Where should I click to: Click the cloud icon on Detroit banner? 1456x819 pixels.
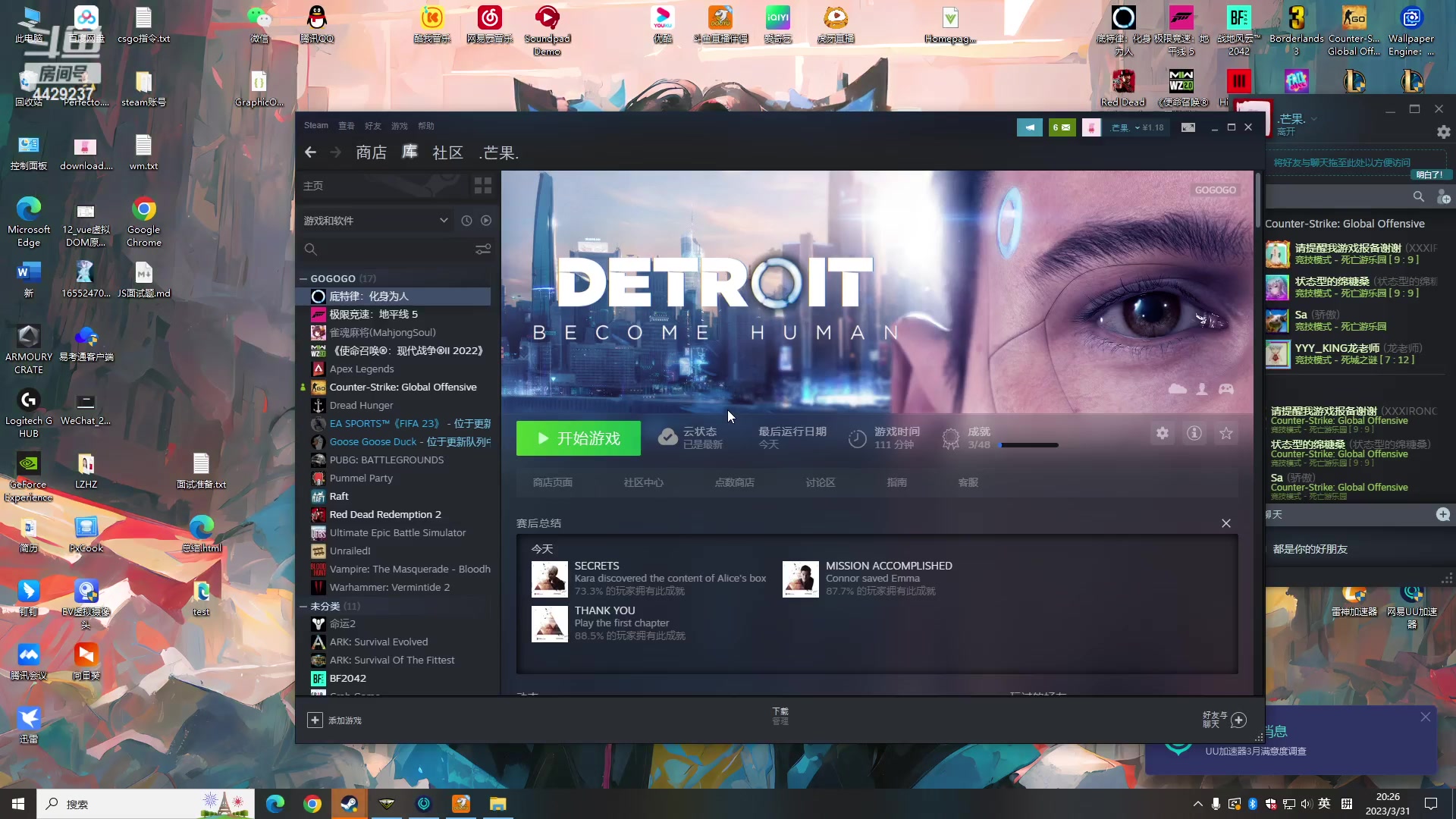tap(1178, 389)
